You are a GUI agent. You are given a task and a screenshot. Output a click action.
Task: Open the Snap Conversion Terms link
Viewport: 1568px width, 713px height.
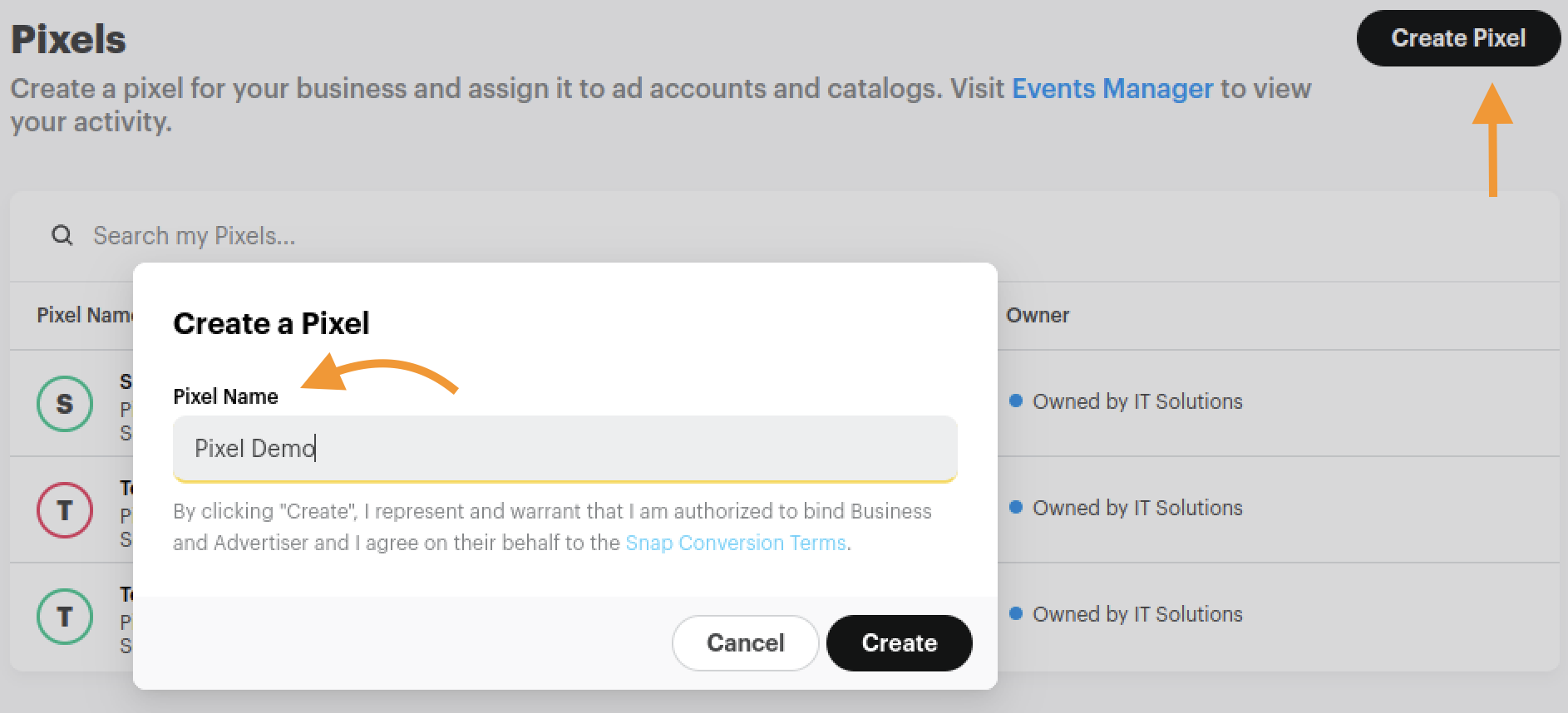tap(735, 543)
